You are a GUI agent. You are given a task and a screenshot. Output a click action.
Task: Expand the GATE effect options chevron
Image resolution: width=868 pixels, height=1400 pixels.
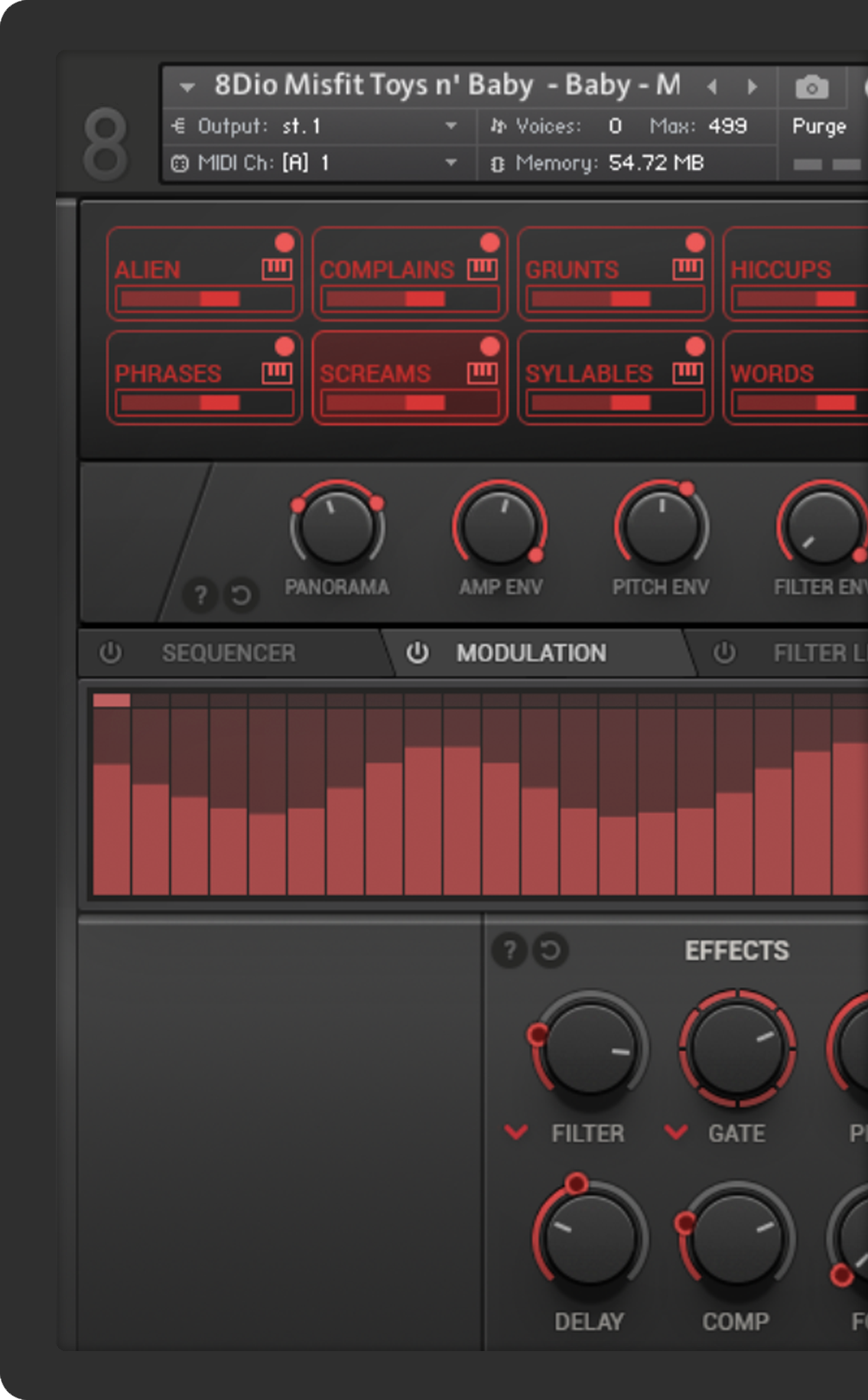pyautogui.click(x=676, y=1131)
